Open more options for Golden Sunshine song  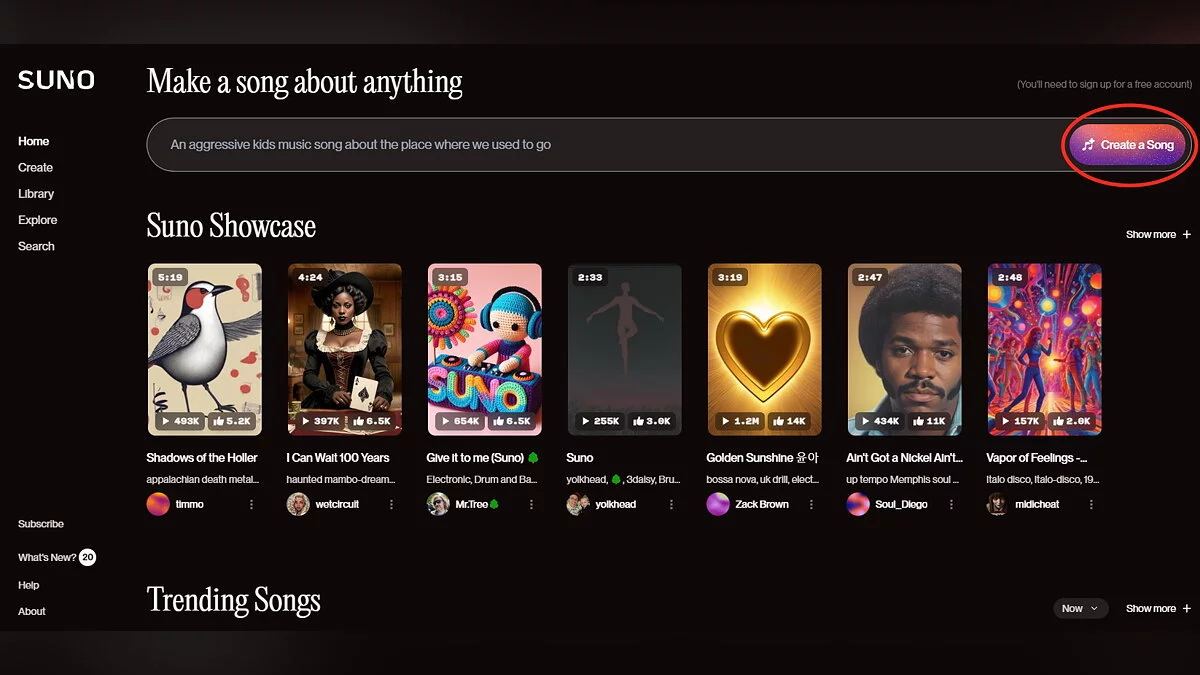811,504
